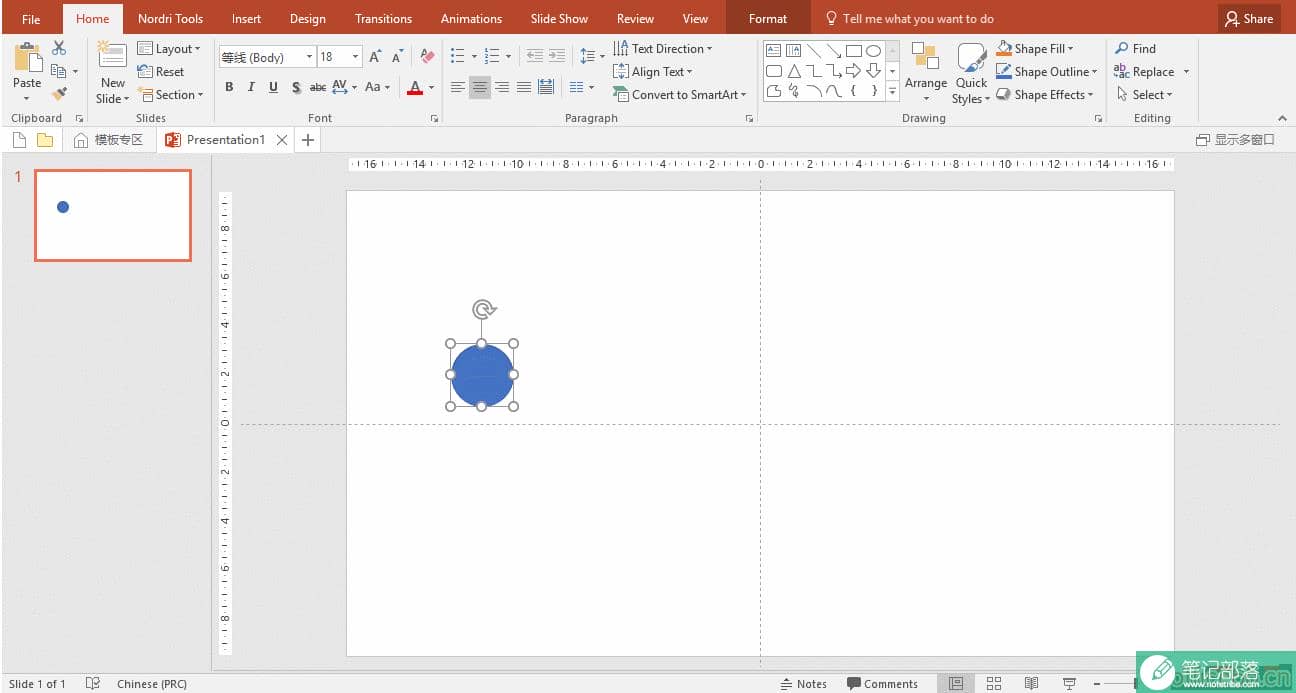Open the Shape Outline dropdown

[1047, 72]
